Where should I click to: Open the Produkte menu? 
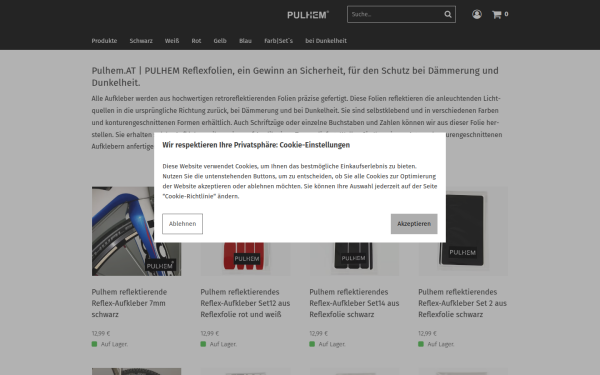104,41
